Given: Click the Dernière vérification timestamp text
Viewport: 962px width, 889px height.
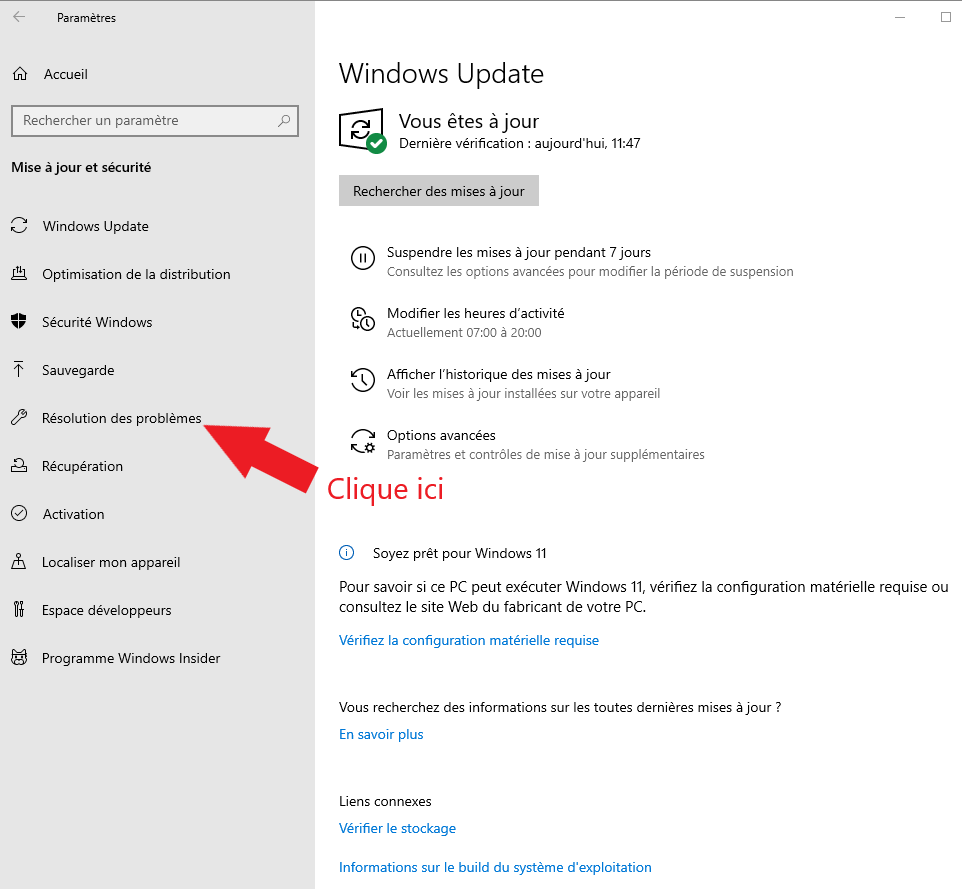Looking at the screenshot, I should coord(520,143).
